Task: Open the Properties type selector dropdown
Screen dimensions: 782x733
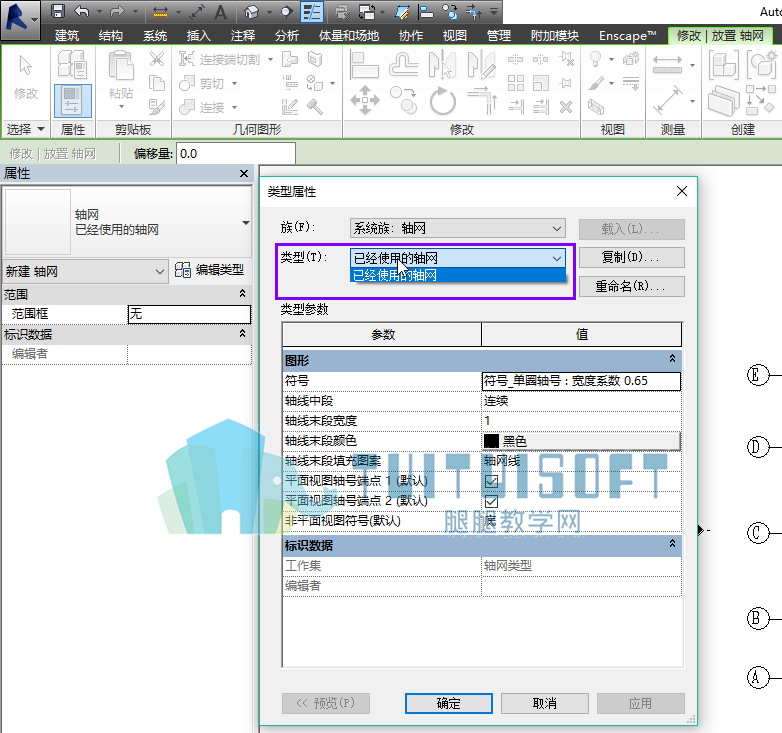Action: [245, 222]
